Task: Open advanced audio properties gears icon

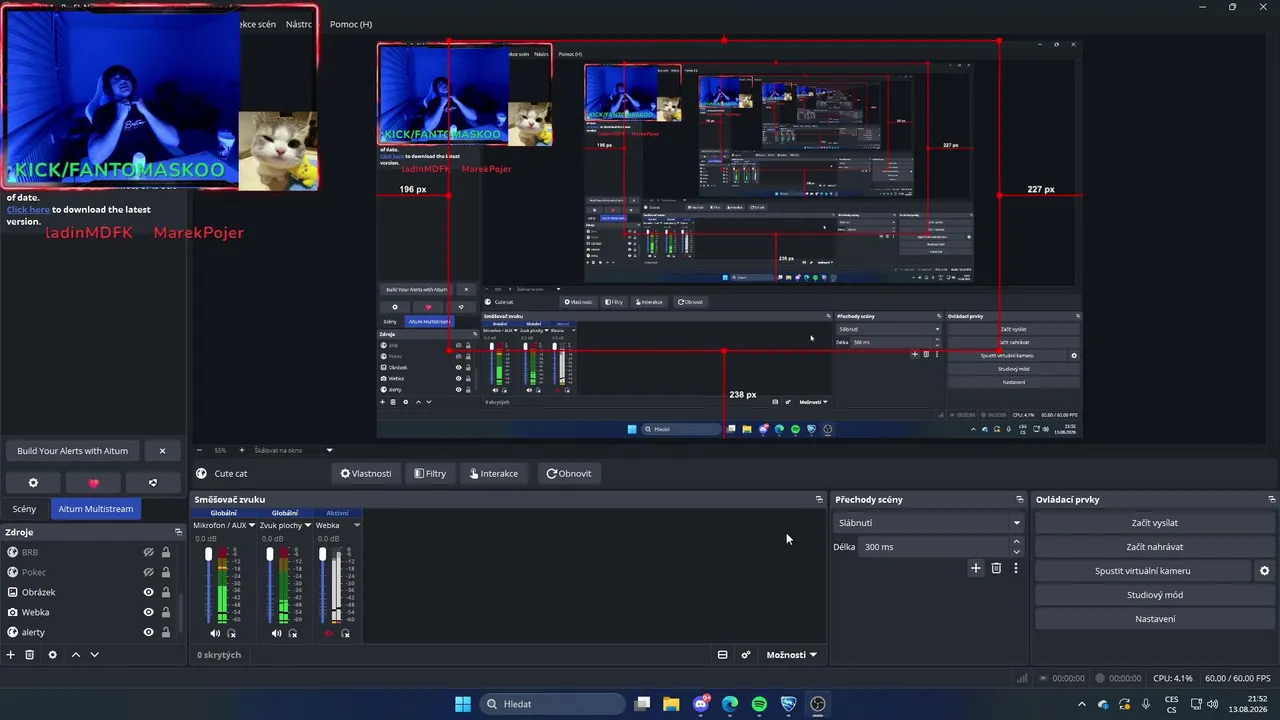Action: [746, 655]
